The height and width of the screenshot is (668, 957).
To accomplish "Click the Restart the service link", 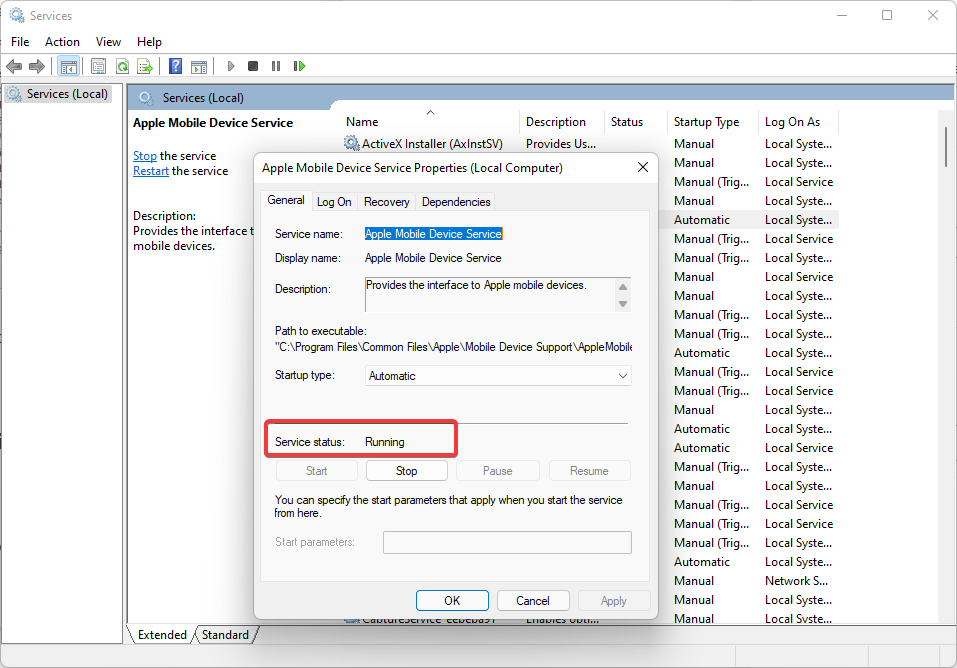I will tap(151, 171).
